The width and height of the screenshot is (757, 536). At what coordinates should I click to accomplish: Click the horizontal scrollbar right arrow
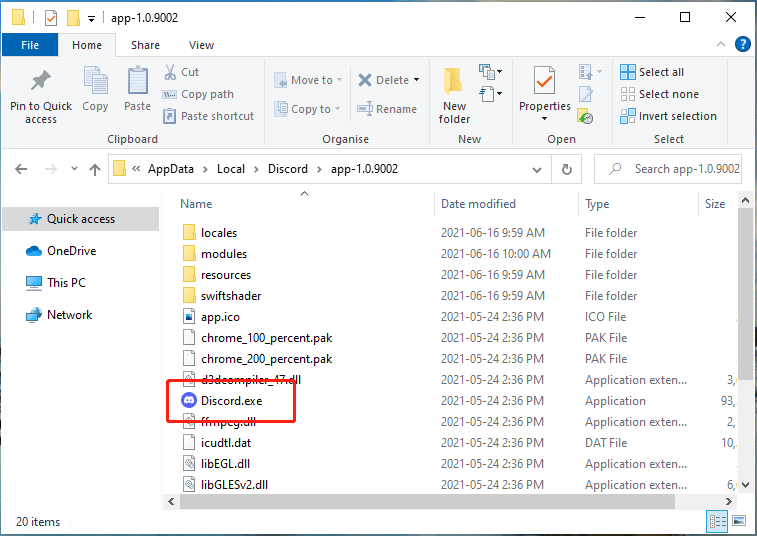pyautogui.click(x=729, y=501)
